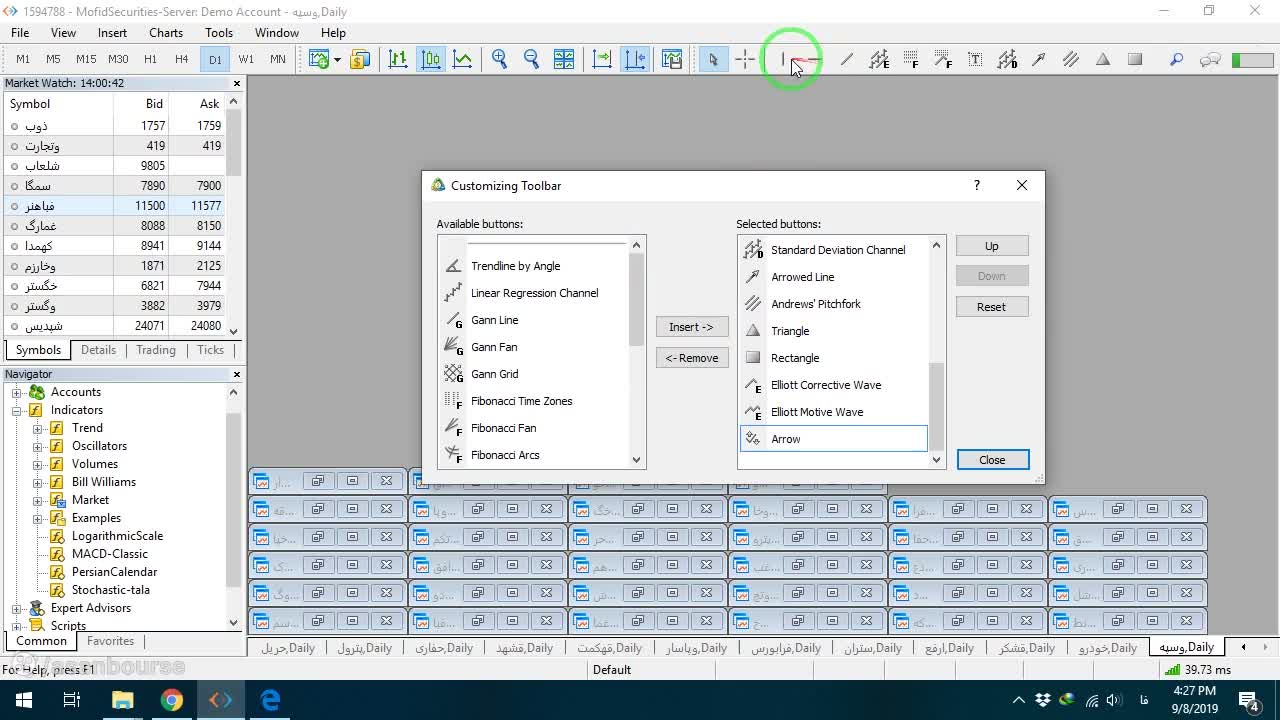Viewport: 1280px width, 720px height.
Task: Select Gann Grid in available buttons
Action: [495, 374]
